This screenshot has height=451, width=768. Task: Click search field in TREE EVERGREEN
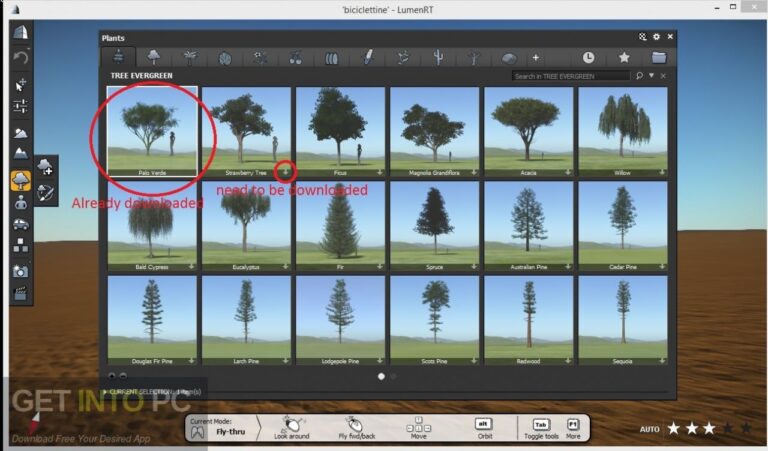571,76
